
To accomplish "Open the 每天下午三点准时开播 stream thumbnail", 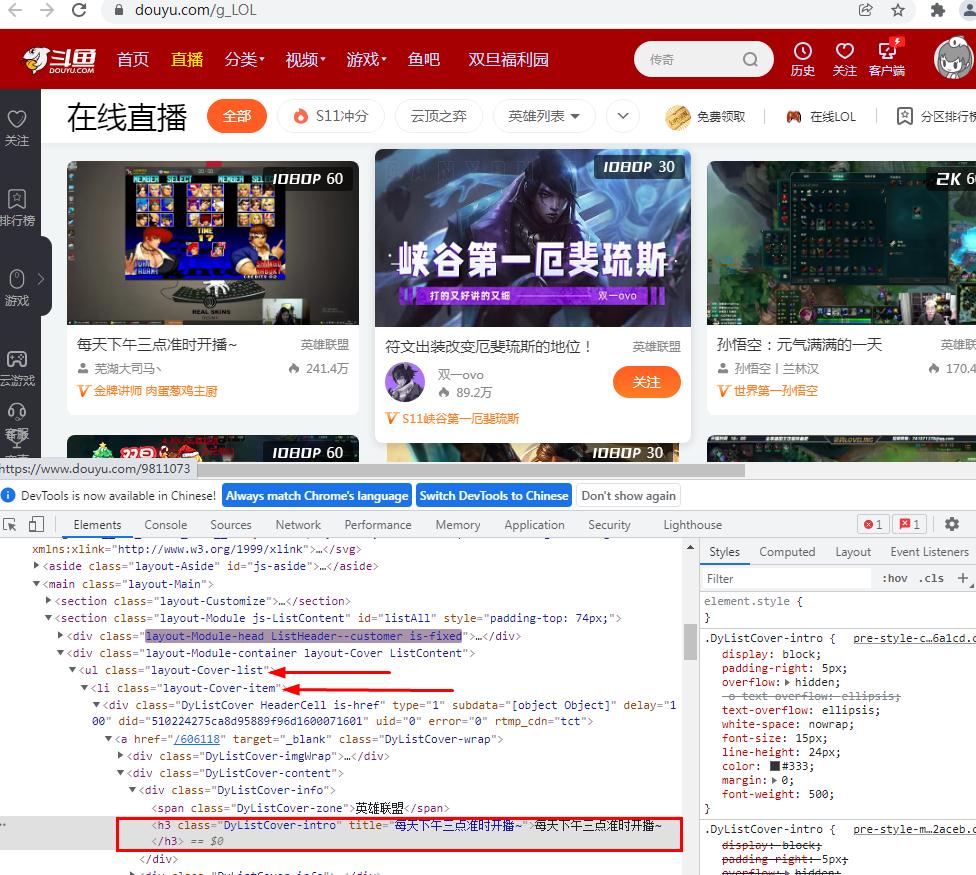I will tap(213, 243).
